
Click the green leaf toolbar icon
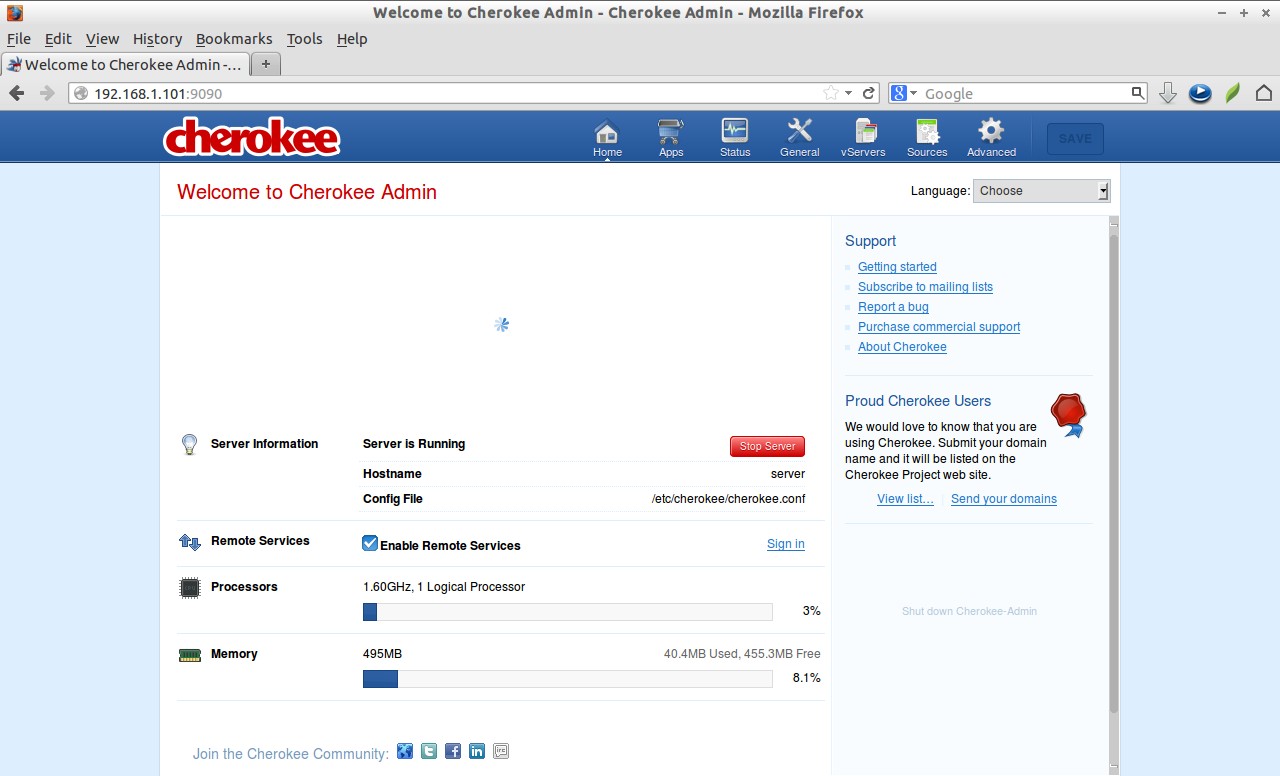point(1233,93)
